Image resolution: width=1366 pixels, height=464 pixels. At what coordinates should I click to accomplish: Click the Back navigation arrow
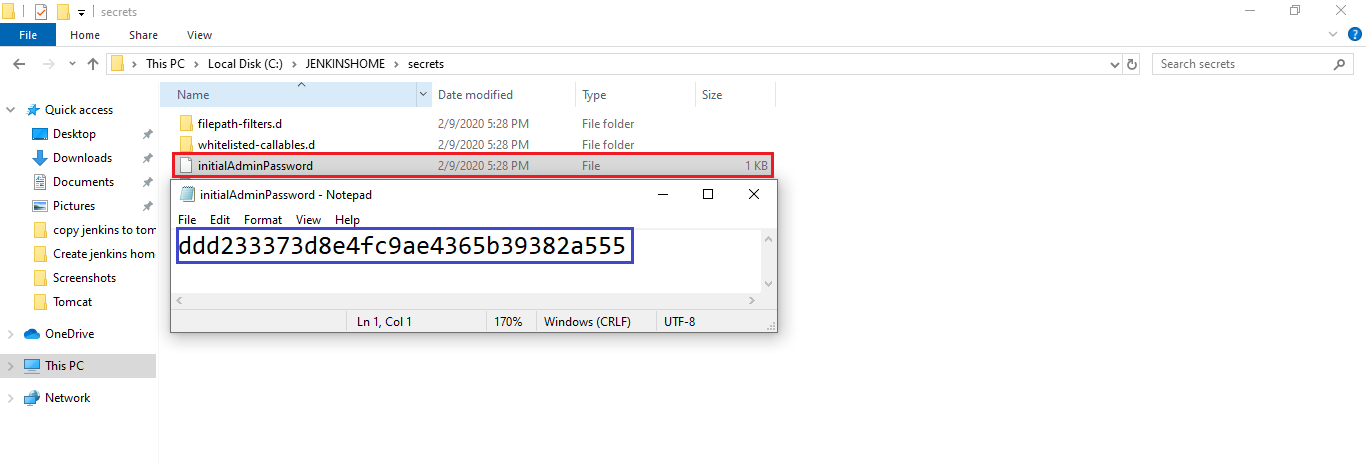[18, 64]
